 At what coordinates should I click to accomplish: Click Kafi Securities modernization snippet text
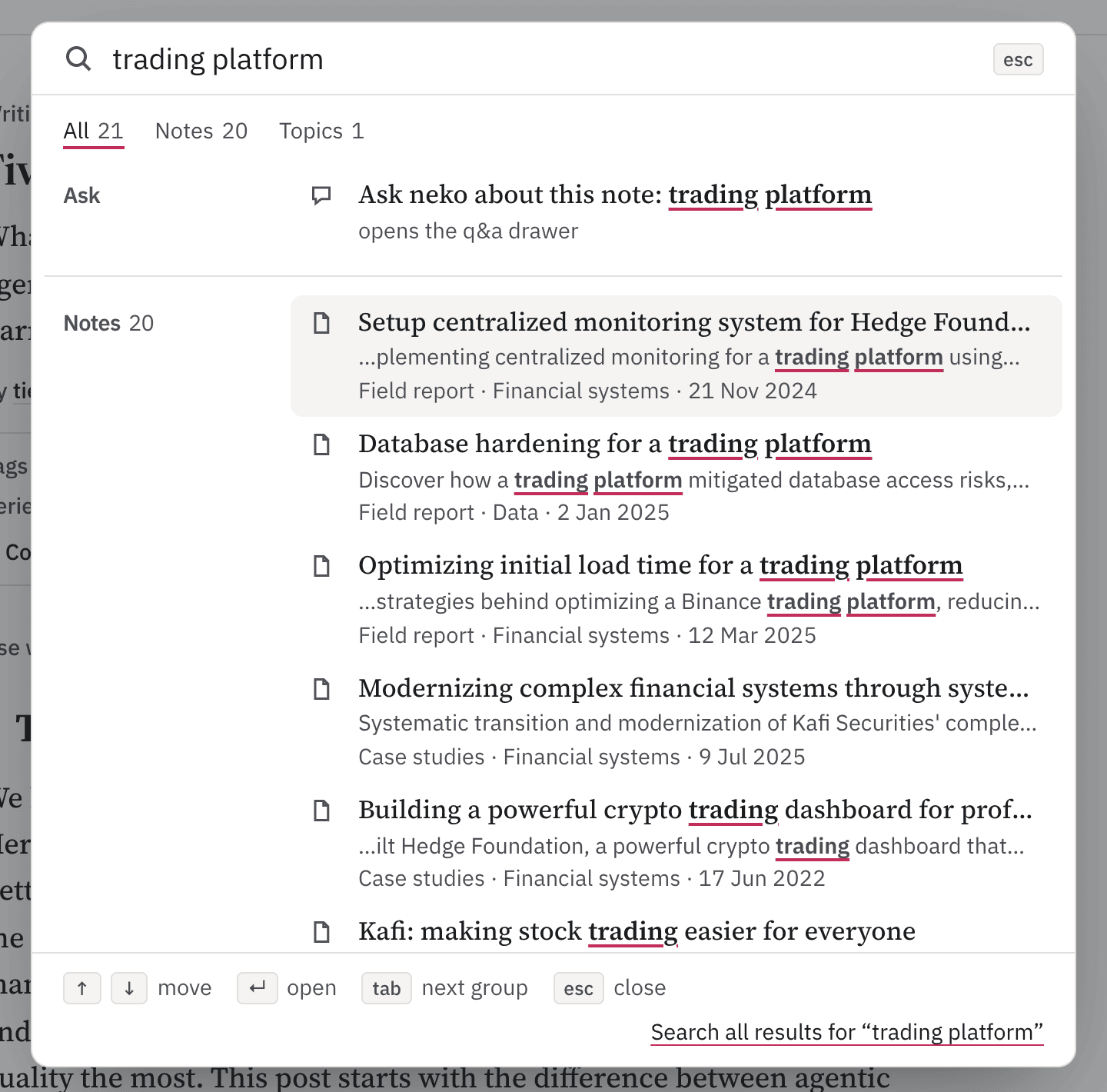pyautogui.click(x=697, y=723)
